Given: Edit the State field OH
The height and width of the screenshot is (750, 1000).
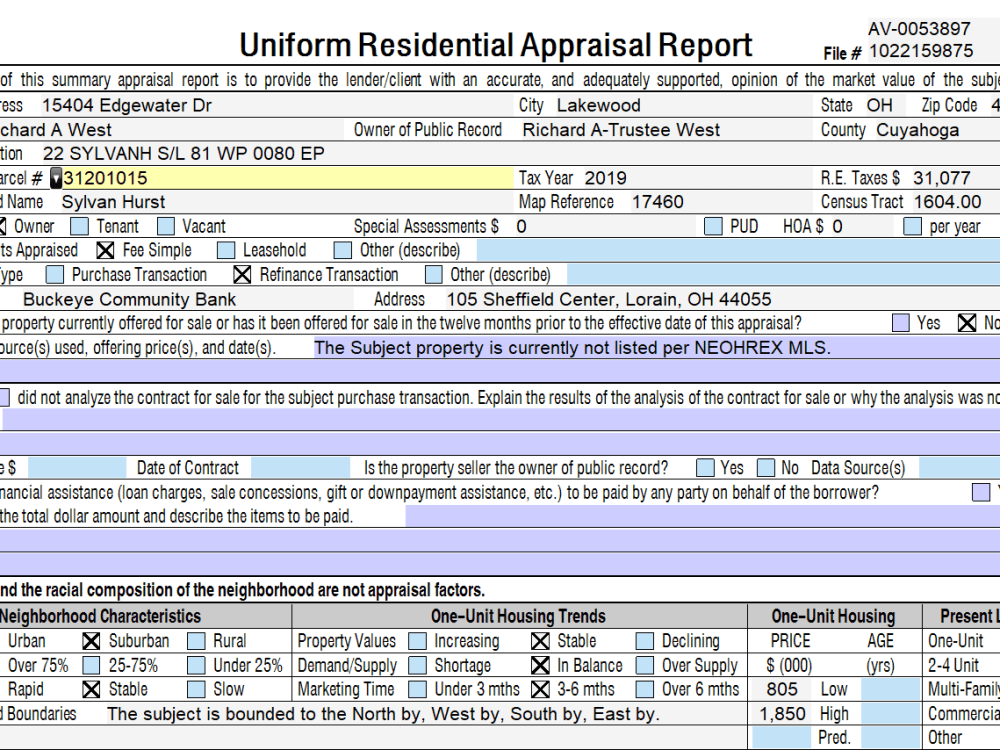Looking at the screenshot, I should (x=887, y=105).
